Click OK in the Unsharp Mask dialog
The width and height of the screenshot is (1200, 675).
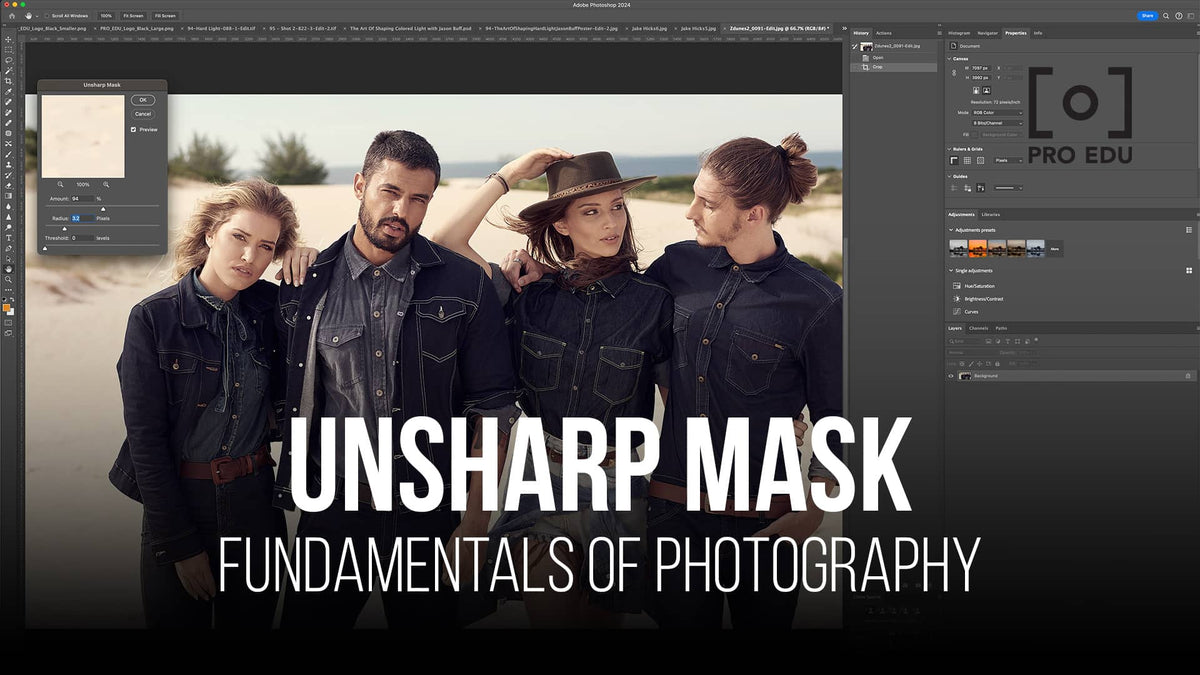point(143,100)
